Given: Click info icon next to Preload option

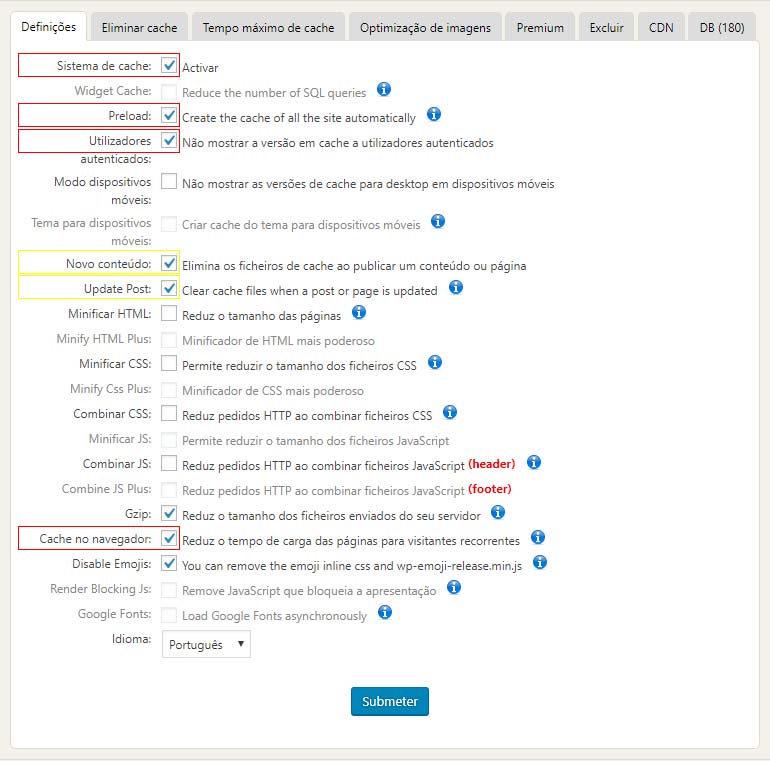Looking at the screenshot, I should (434, 115).
